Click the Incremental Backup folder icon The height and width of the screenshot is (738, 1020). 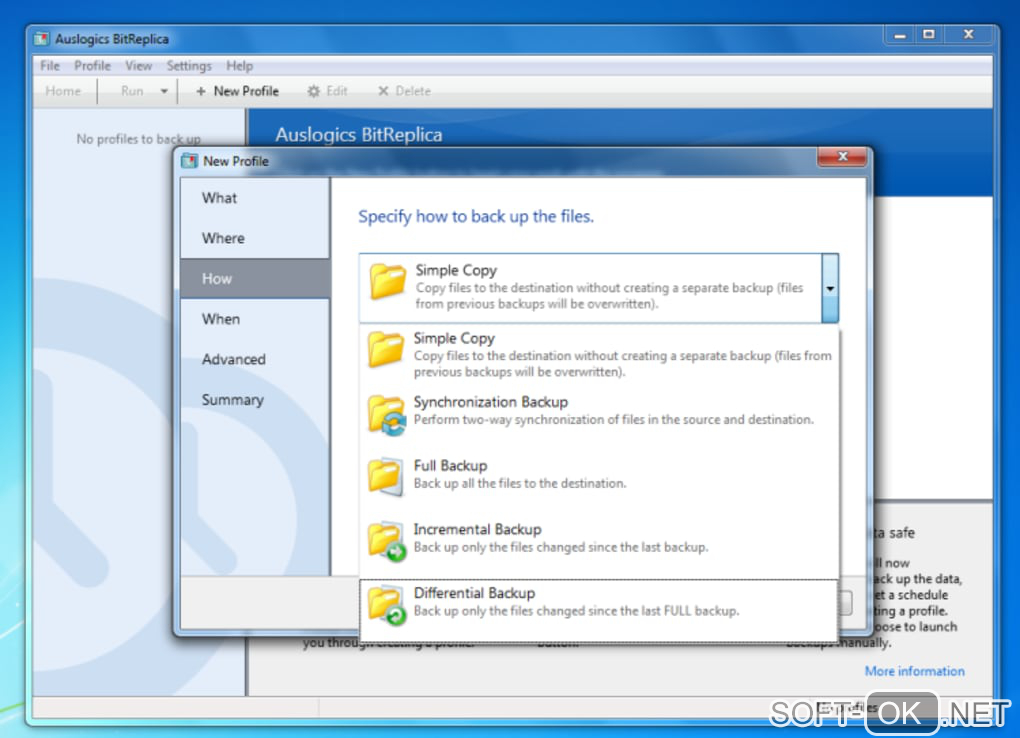[x=386, y=541]
